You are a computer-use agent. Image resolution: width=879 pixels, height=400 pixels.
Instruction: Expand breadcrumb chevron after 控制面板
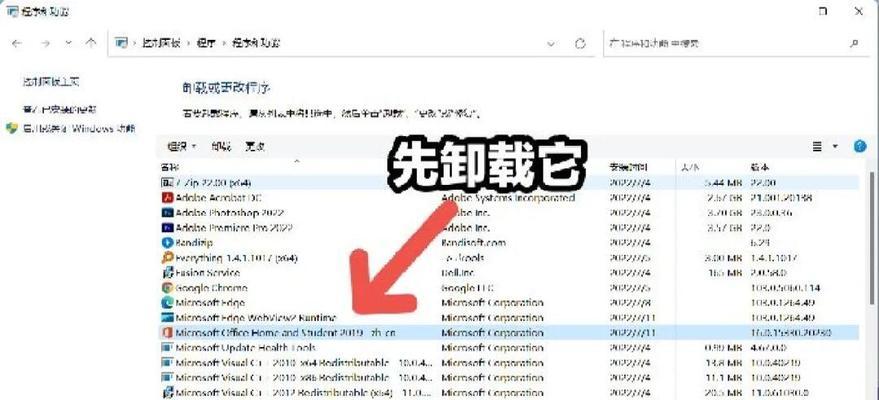(188, 43)
